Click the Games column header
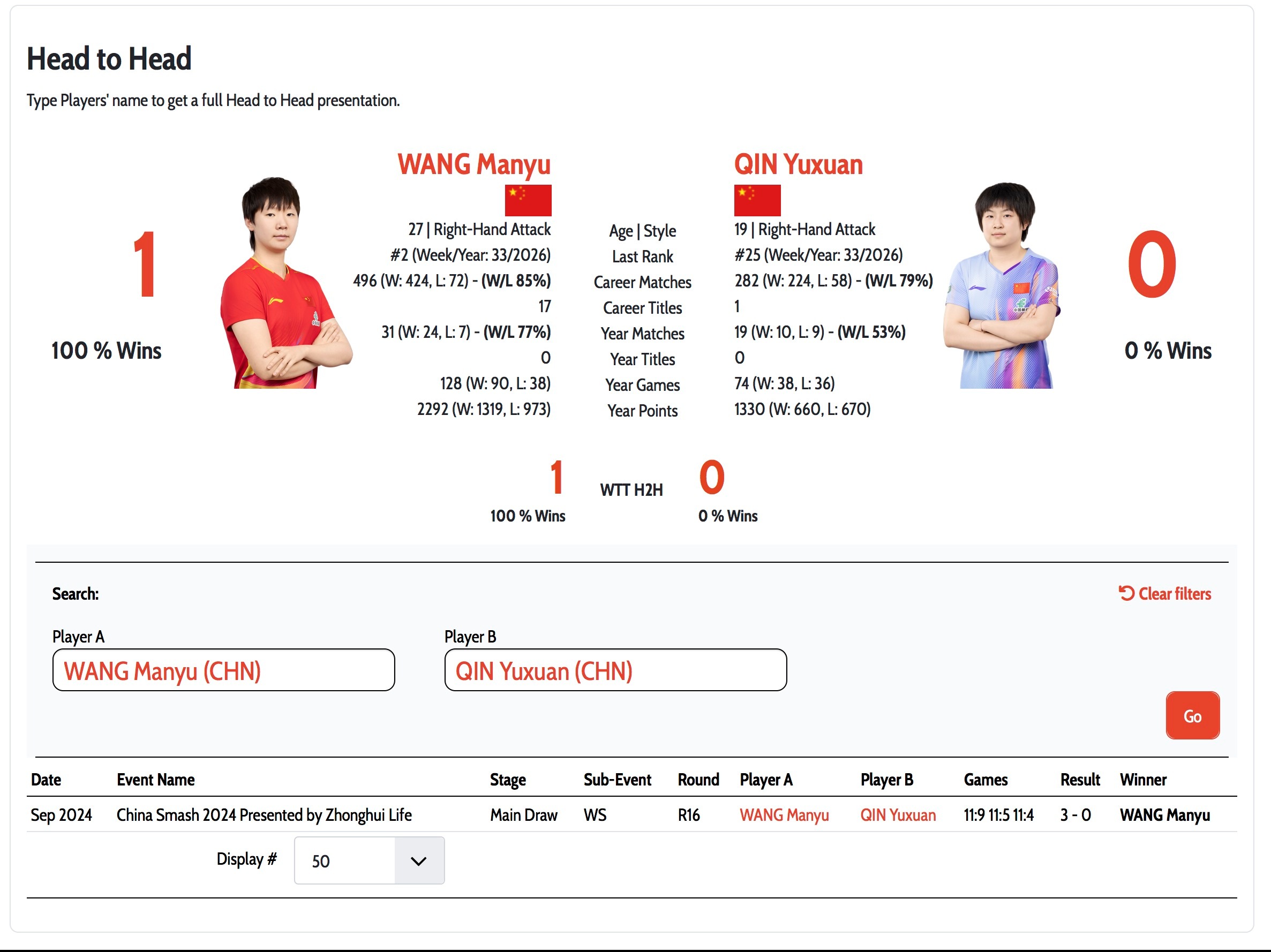The height and width of the screenshot is (952, 1271). [x=986, y=780]
